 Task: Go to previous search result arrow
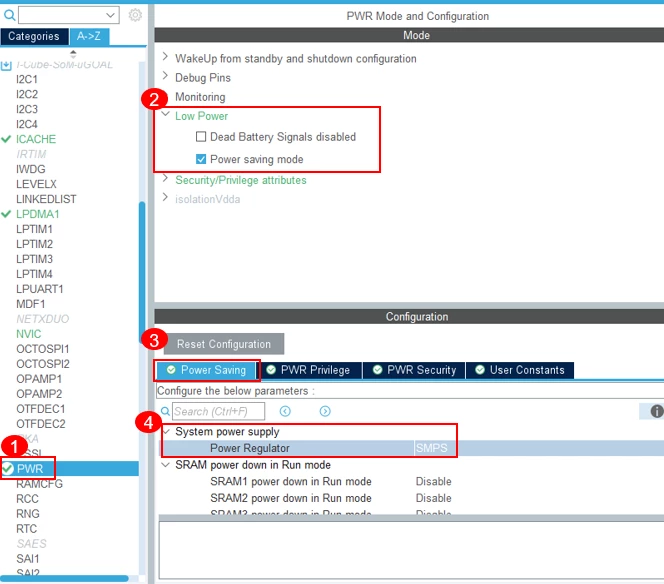pos(285,411)
